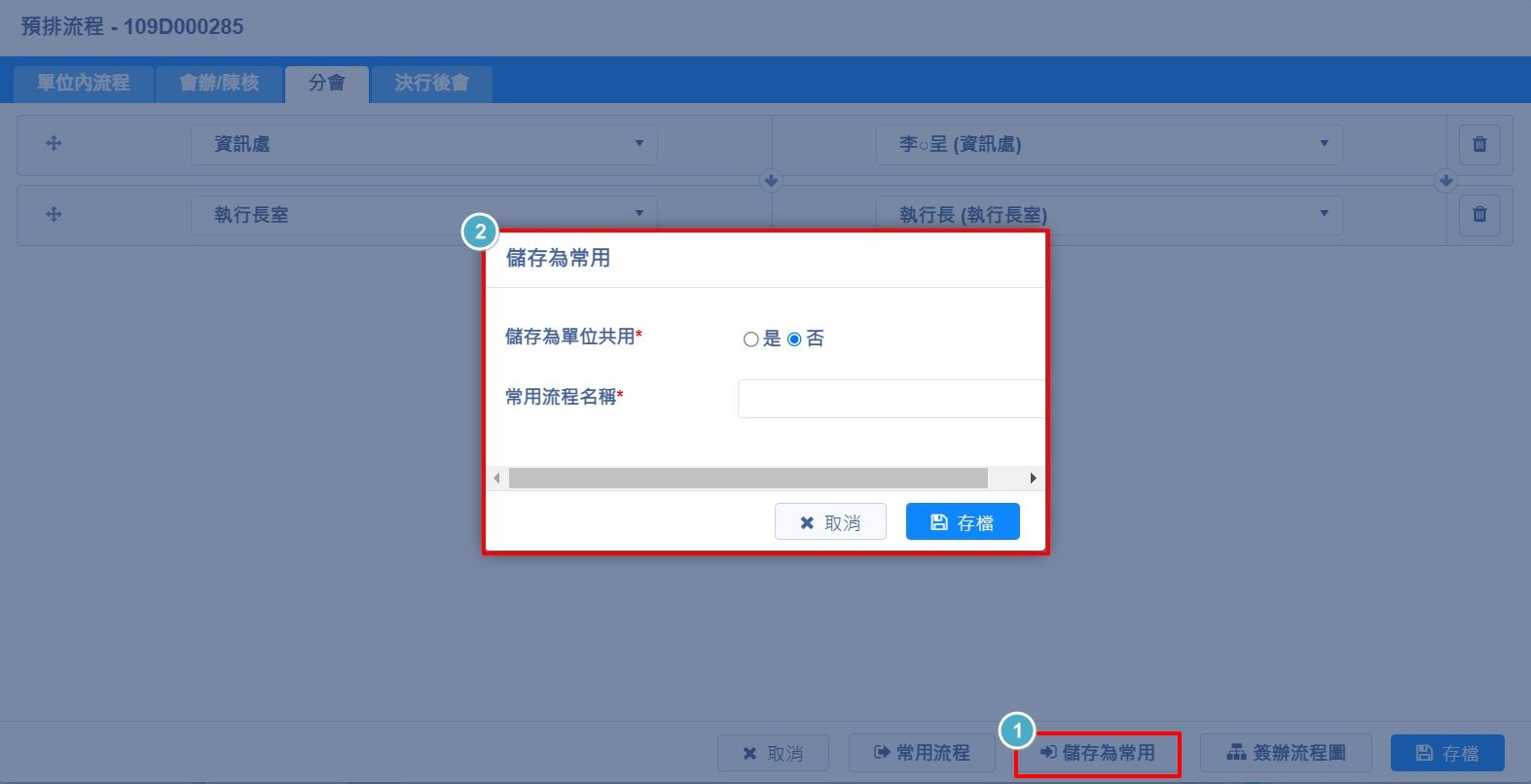Expand the 李○呈 (資訊處) person dropdown
The width and height of the screenshot is (1531, 784).
1109,144
